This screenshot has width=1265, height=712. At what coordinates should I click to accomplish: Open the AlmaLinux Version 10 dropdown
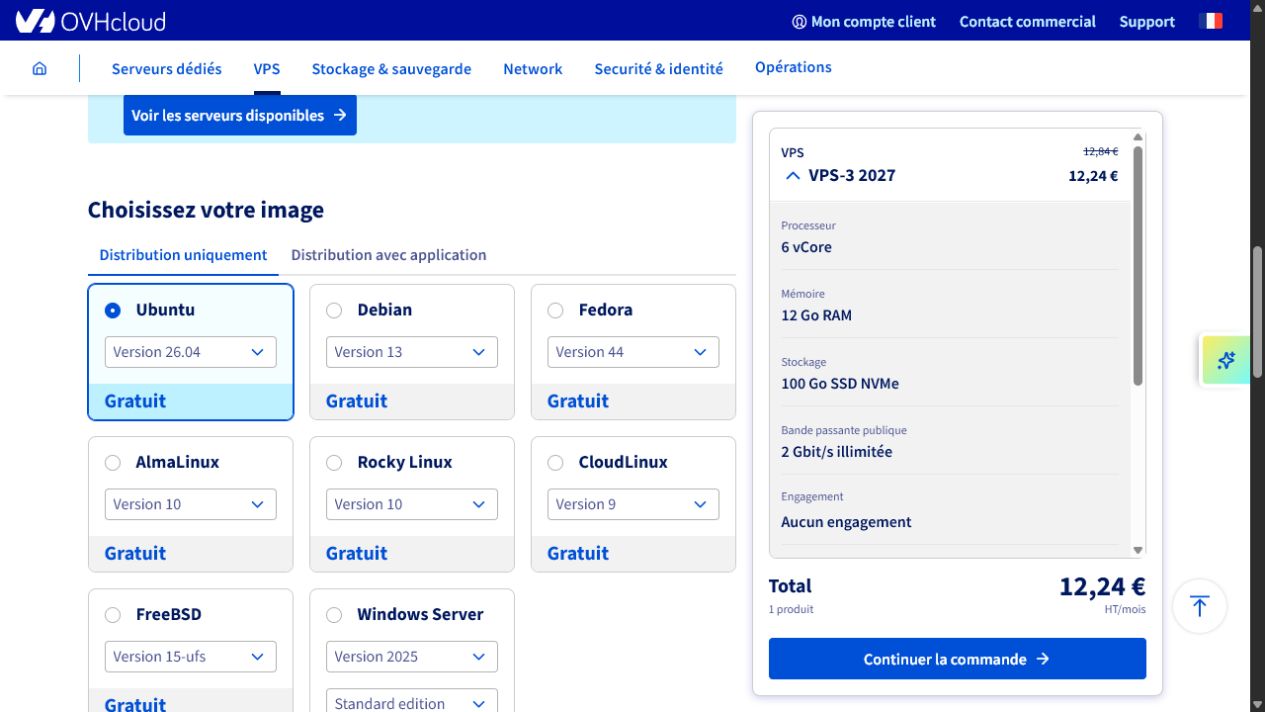(190, 504)
